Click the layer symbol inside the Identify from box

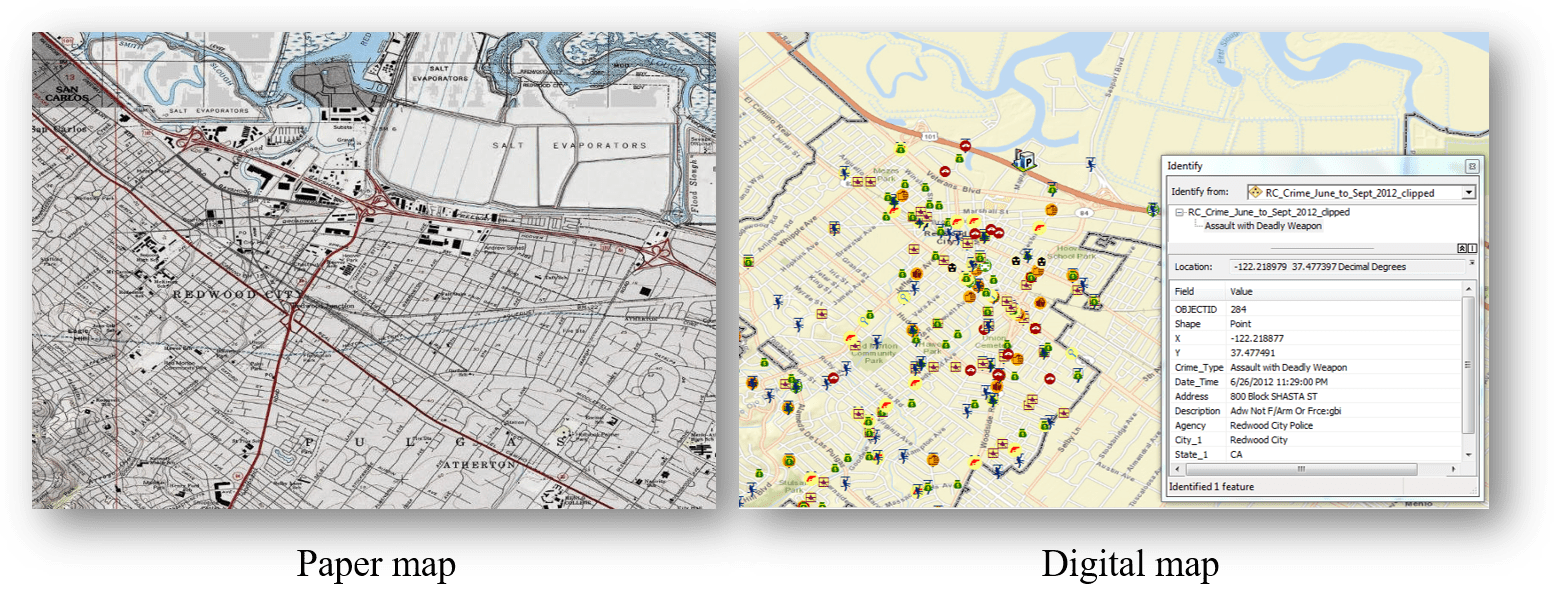1256,192
